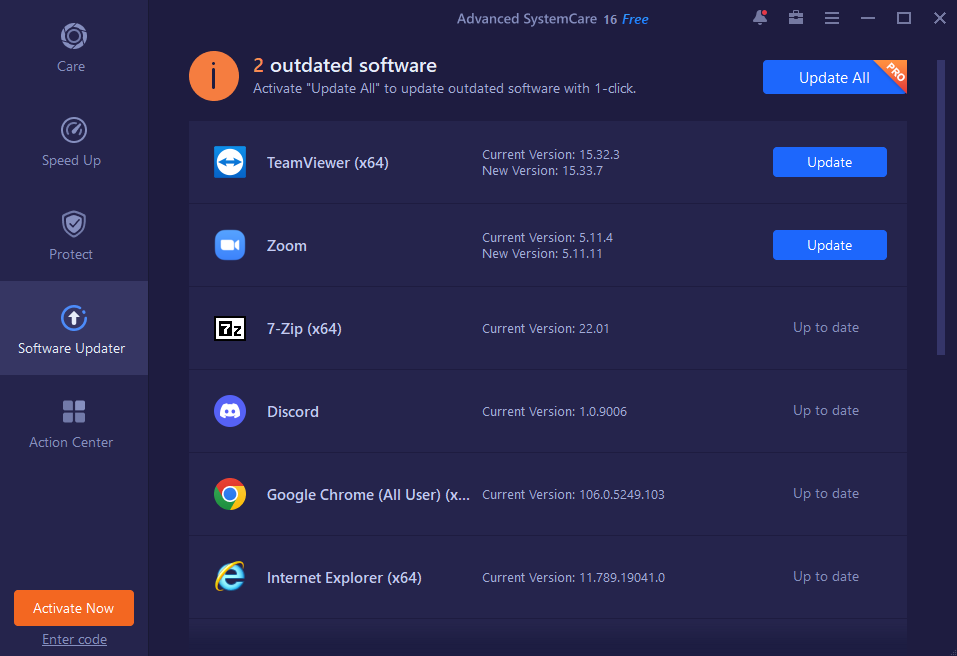Click Google Chrome's Up to date status
The image size is (957, 656).
(826, 494)
